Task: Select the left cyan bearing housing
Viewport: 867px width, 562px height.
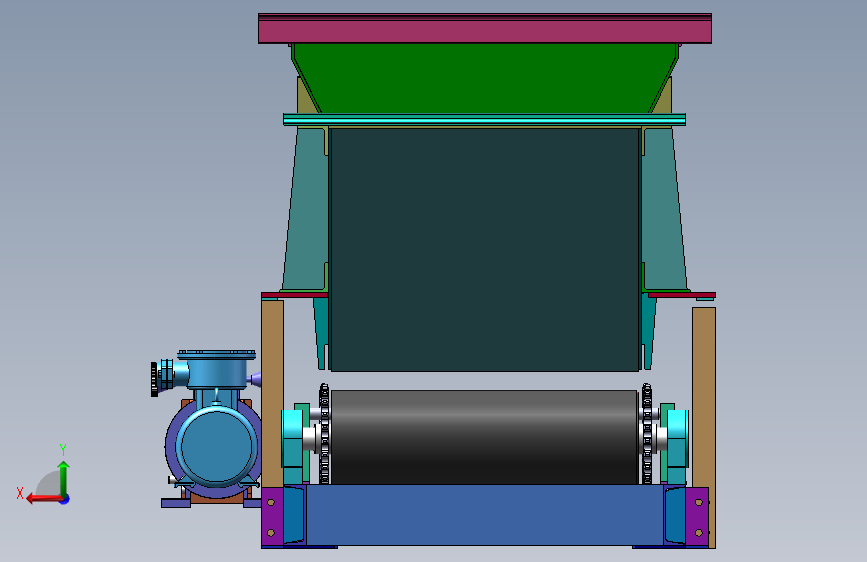Action: click(293, 439)
